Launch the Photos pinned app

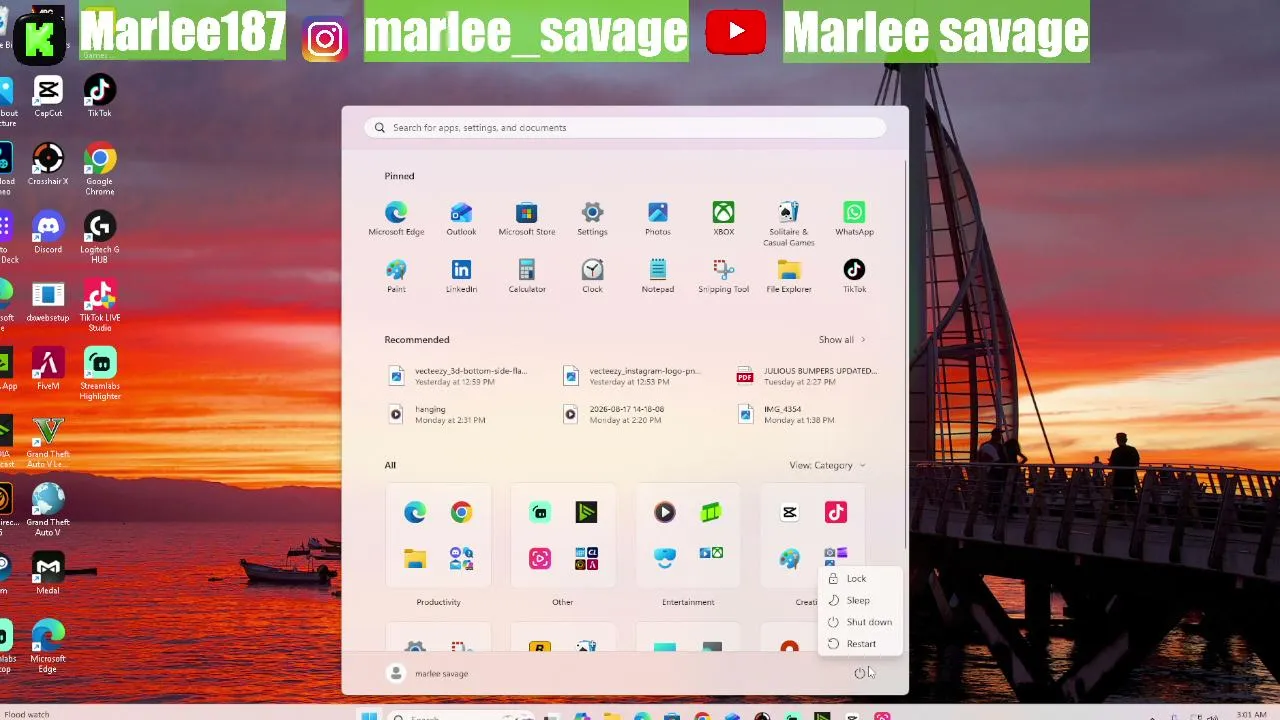(657, 219)
